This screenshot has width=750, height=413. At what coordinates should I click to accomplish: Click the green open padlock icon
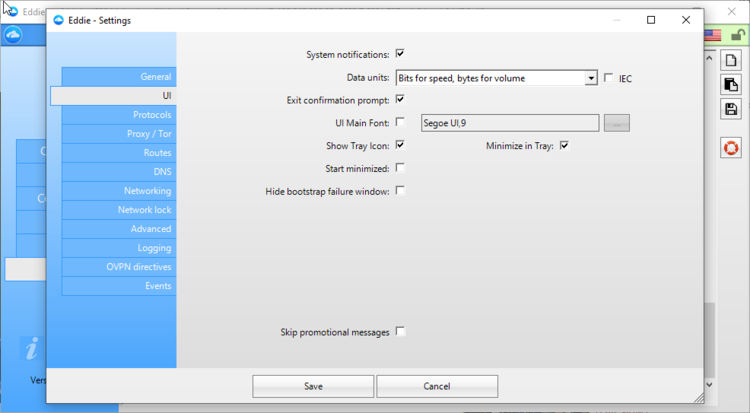pyautogui.click(x=738, y=35)
